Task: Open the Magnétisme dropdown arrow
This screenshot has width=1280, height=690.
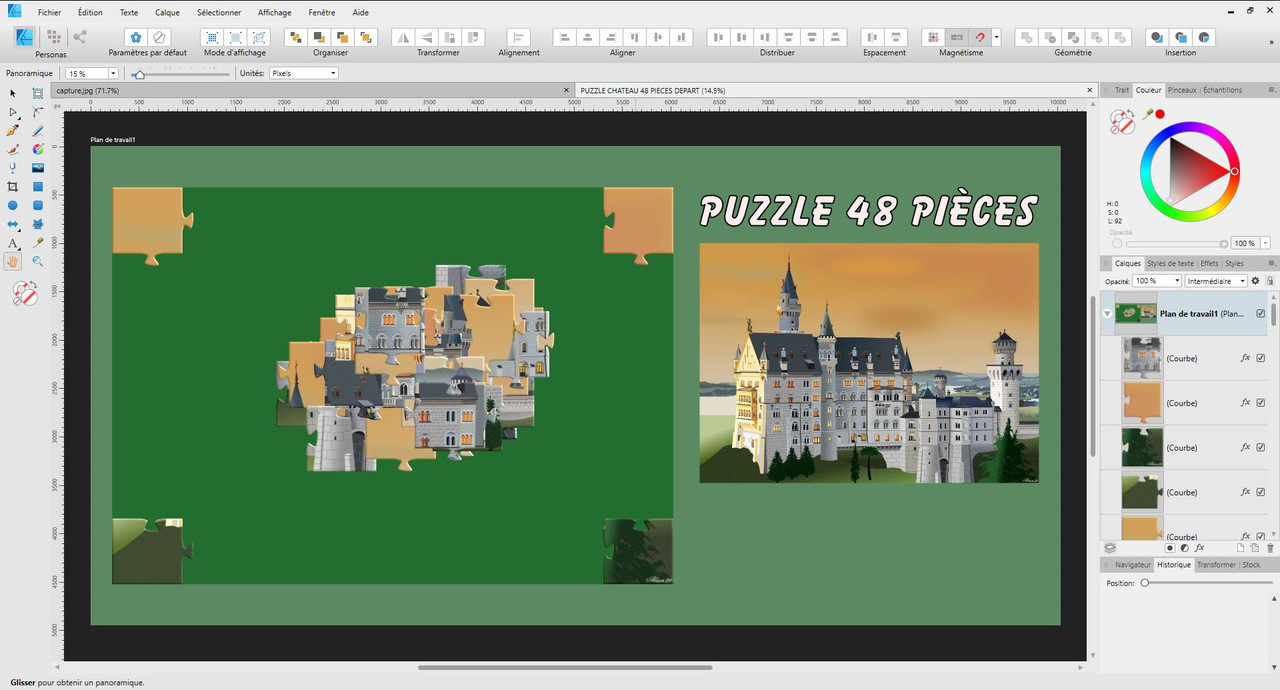Action: pos(995,37)
